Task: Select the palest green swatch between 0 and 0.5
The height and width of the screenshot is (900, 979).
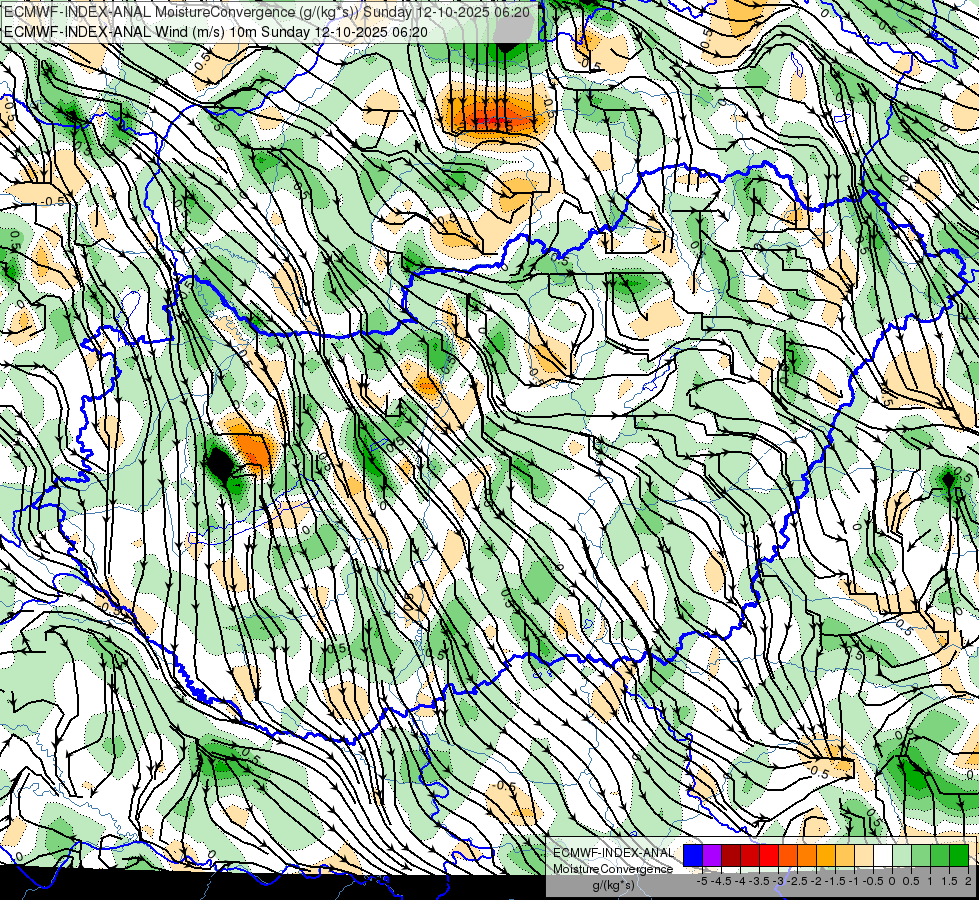Action: click(902, 856)
